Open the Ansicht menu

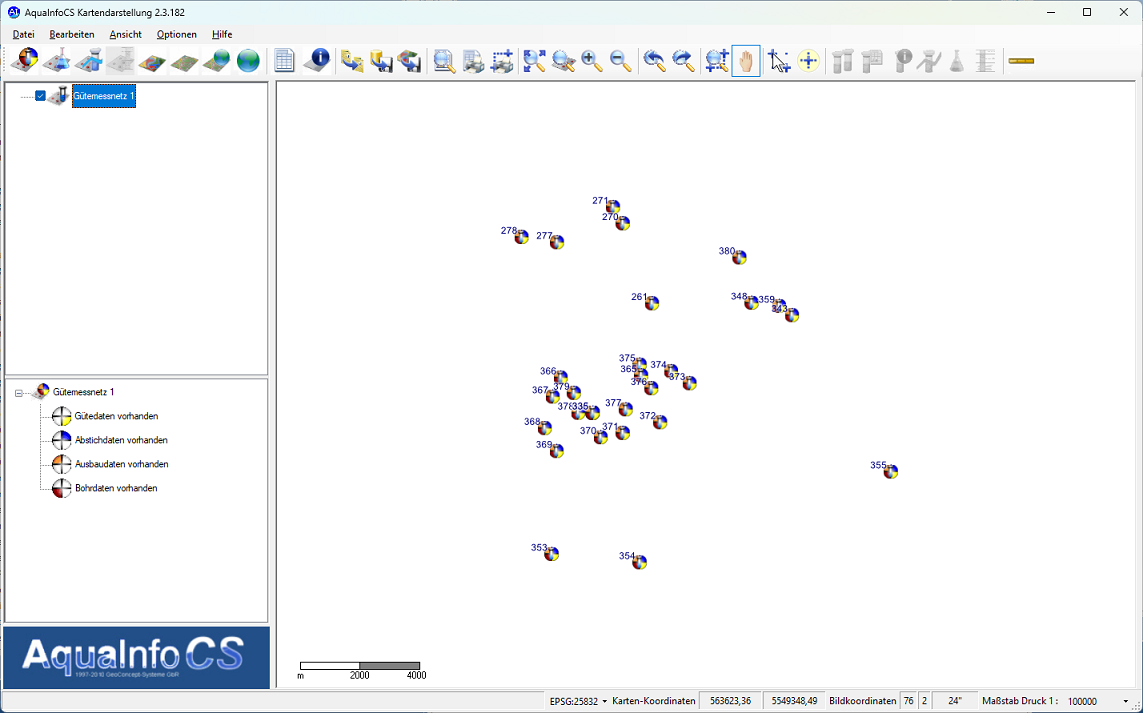[x=126, y=34]
